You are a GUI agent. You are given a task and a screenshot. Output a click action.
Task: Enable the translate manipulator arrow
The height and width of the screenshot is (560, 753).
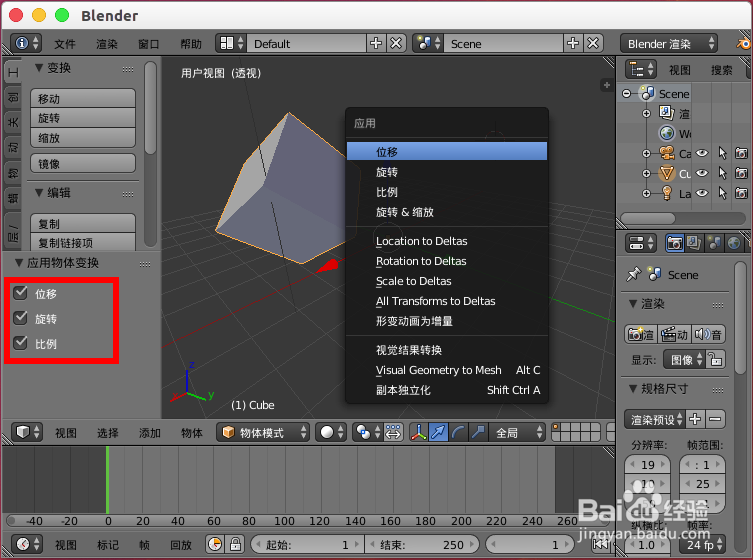[438, 432]
